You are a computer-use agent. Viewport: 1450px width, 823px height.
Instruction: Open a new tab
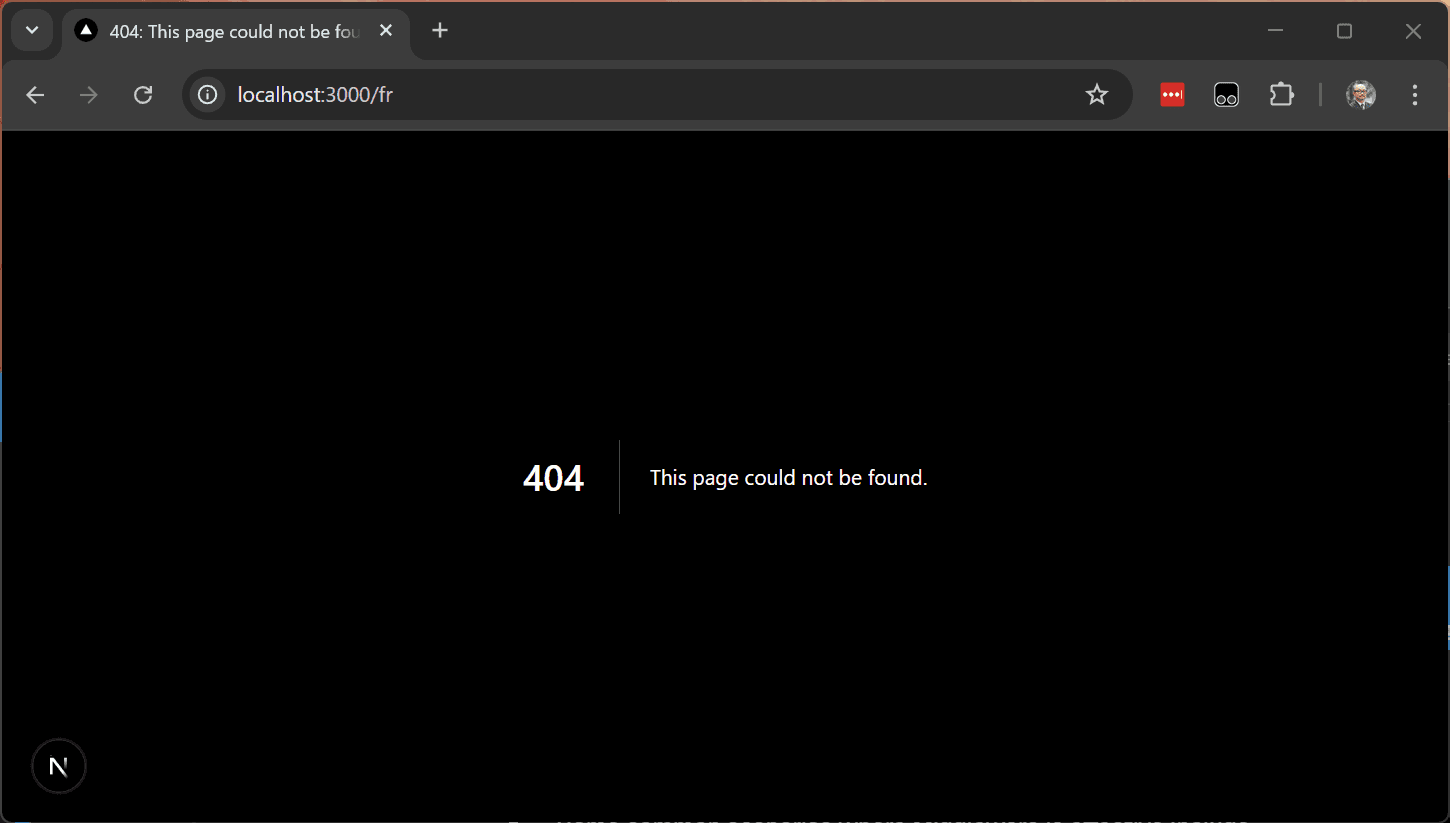tap(440, 31)
